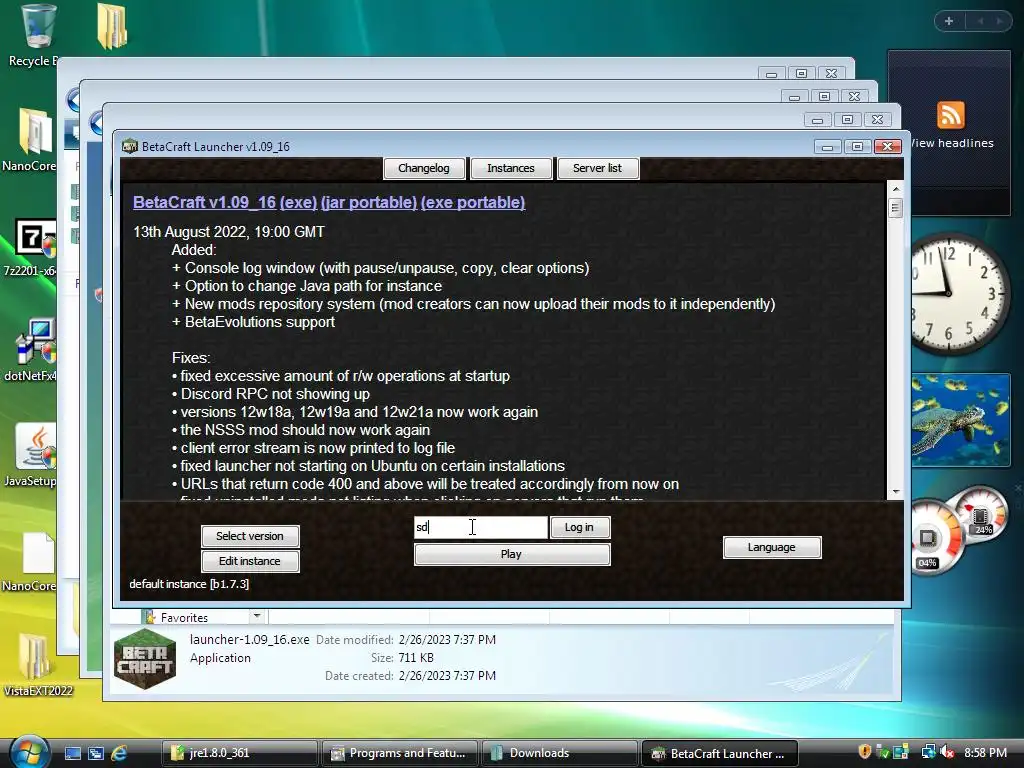Select the VistaEXT2022 folder desktop icon
The width and height of the screenshot is (1024, 768).
pos(37,664)
